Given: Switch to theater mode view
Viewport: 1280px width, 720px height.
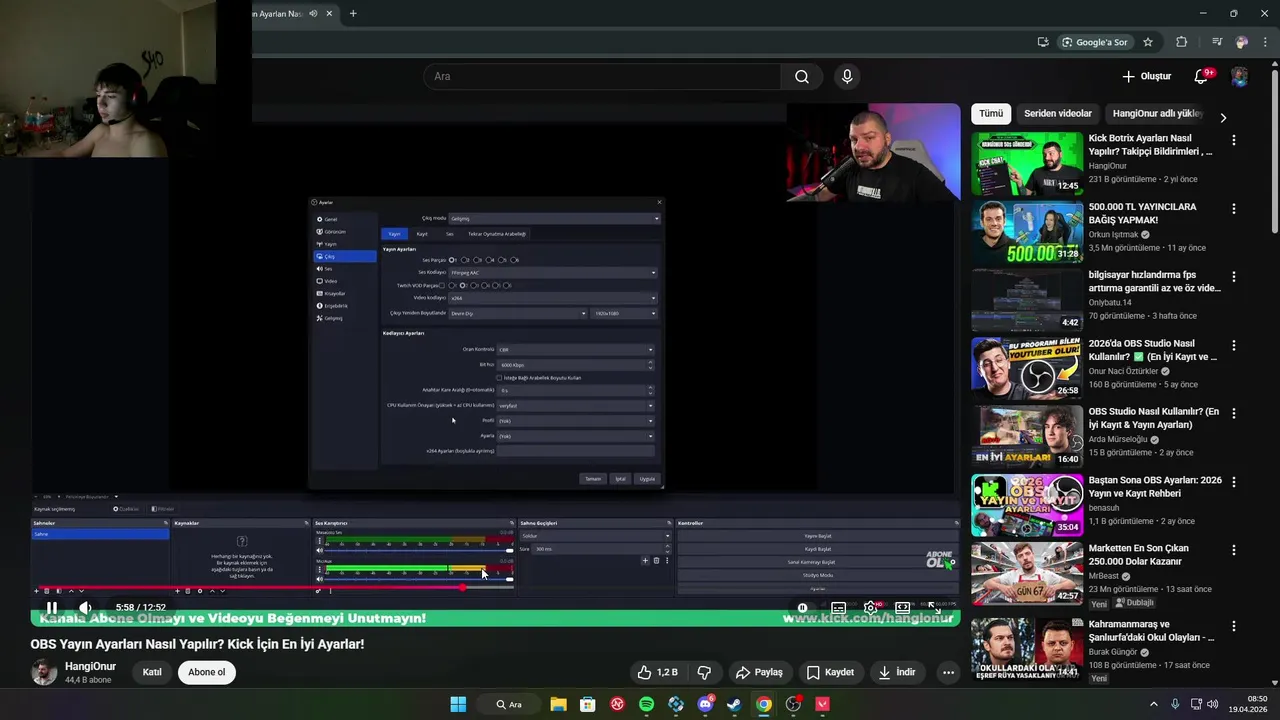Looking at the screenshot, I should pyautogui.click(x=902, y=607).
